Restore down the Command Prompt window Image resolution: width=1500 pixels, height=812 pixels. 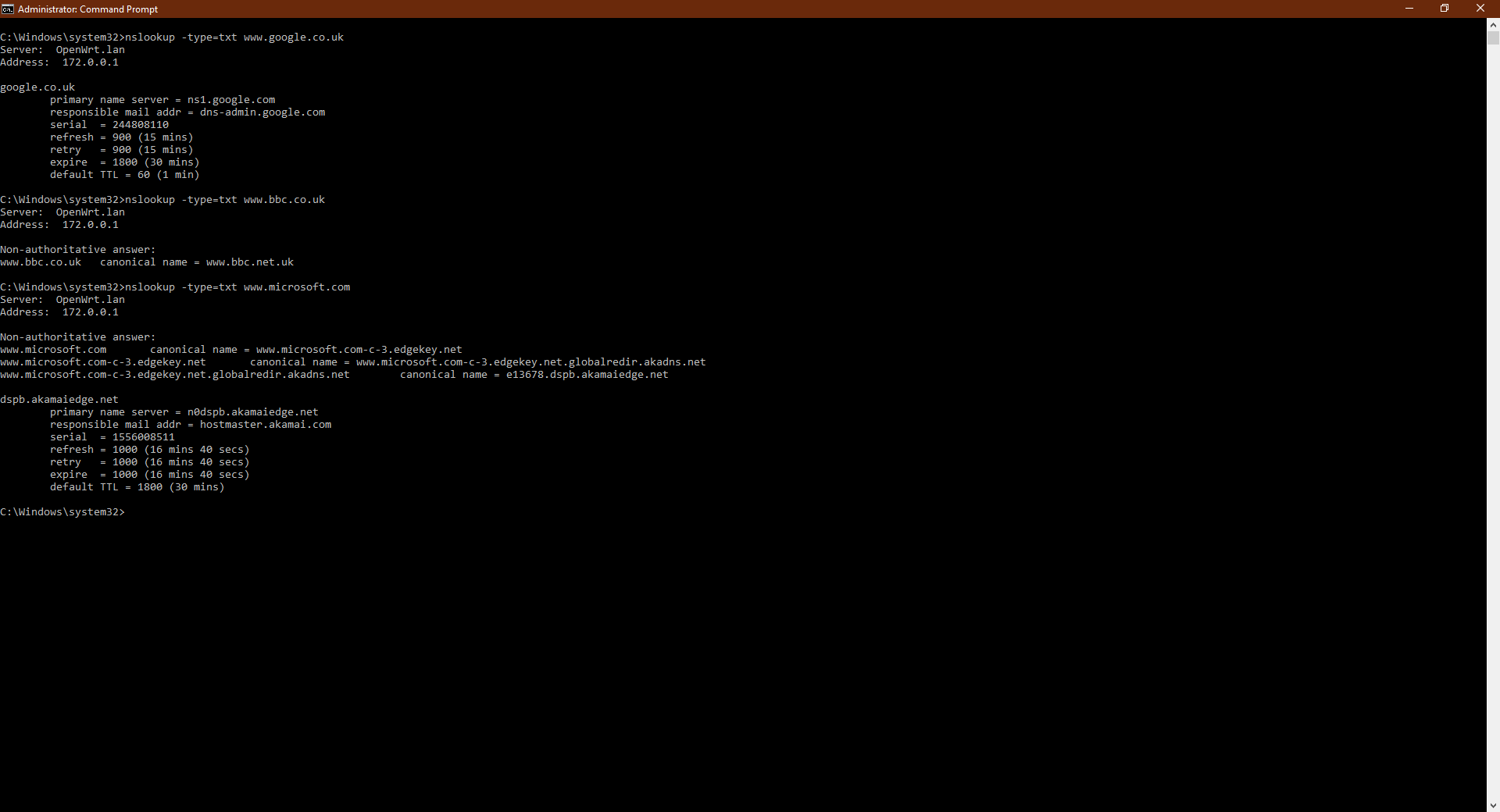coord(1445,9)
